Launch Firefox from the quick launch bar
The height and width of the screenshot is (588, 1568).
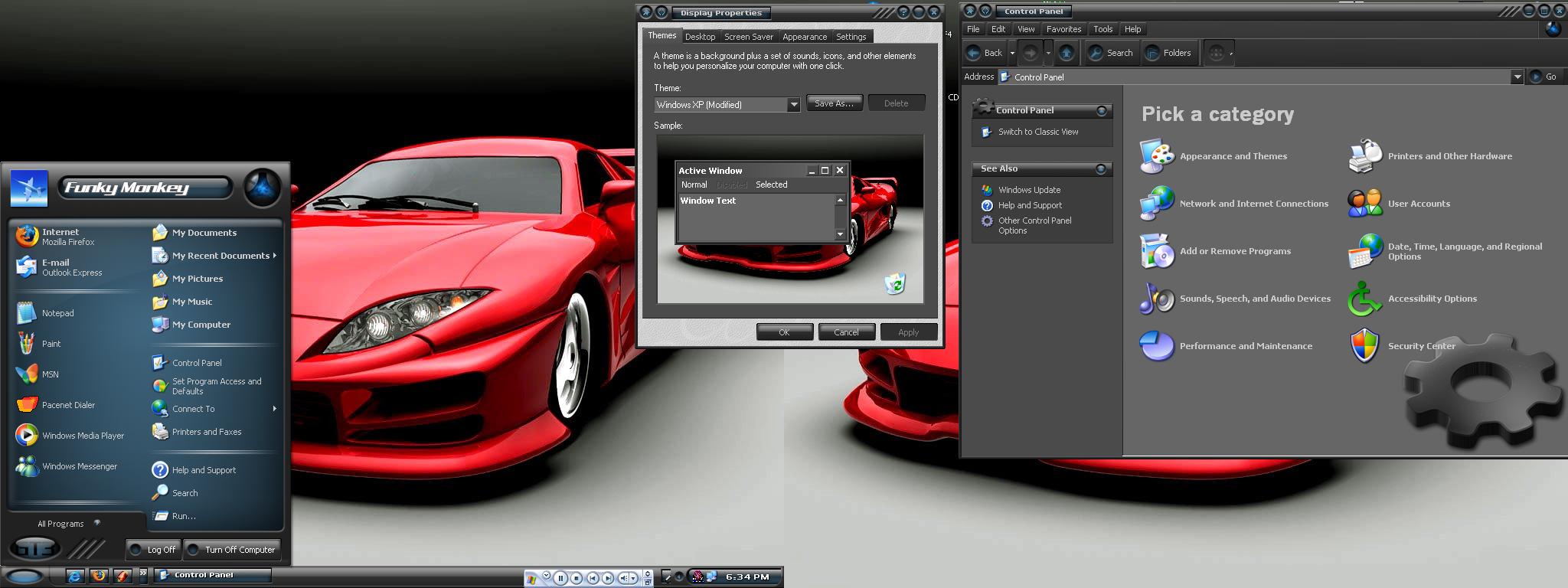(99, 576)
